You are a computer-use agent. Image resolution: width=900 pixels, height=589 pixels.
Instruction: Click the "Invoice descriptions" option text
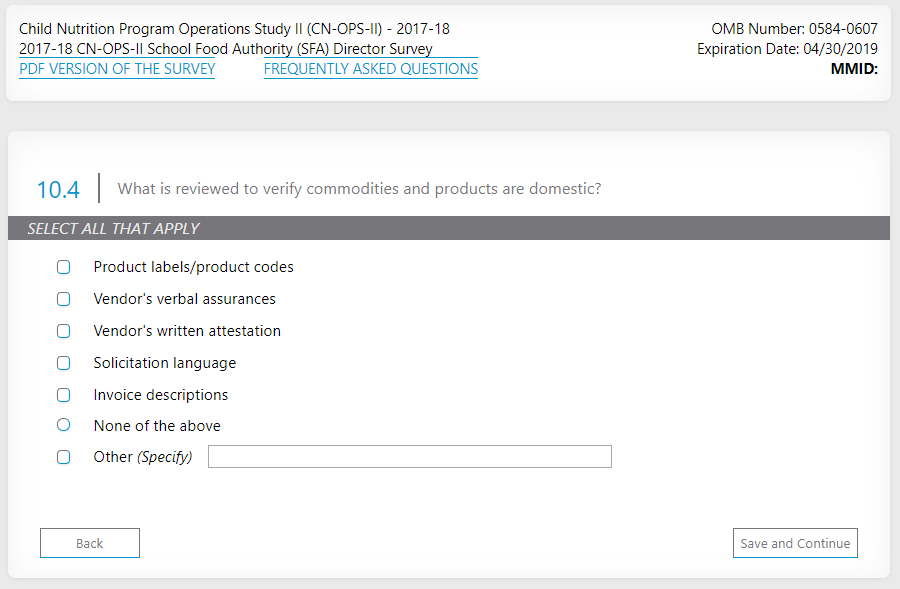pyautogui.click(x=161, y=395)
